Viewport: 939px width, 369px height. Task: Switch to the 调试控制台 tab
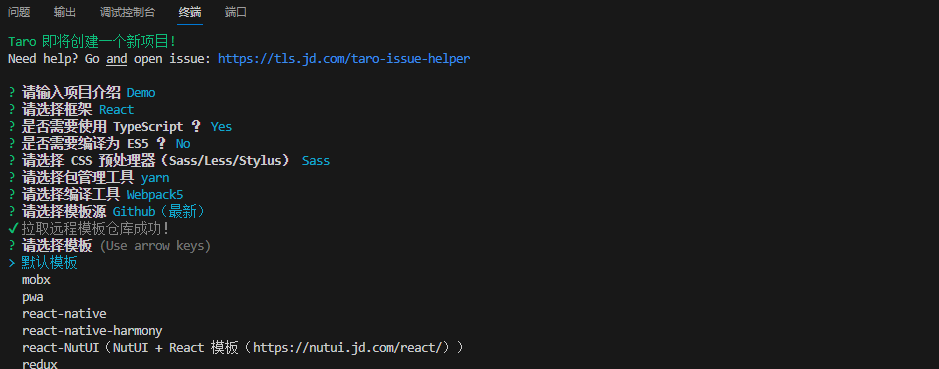click(x=127, y=12)
